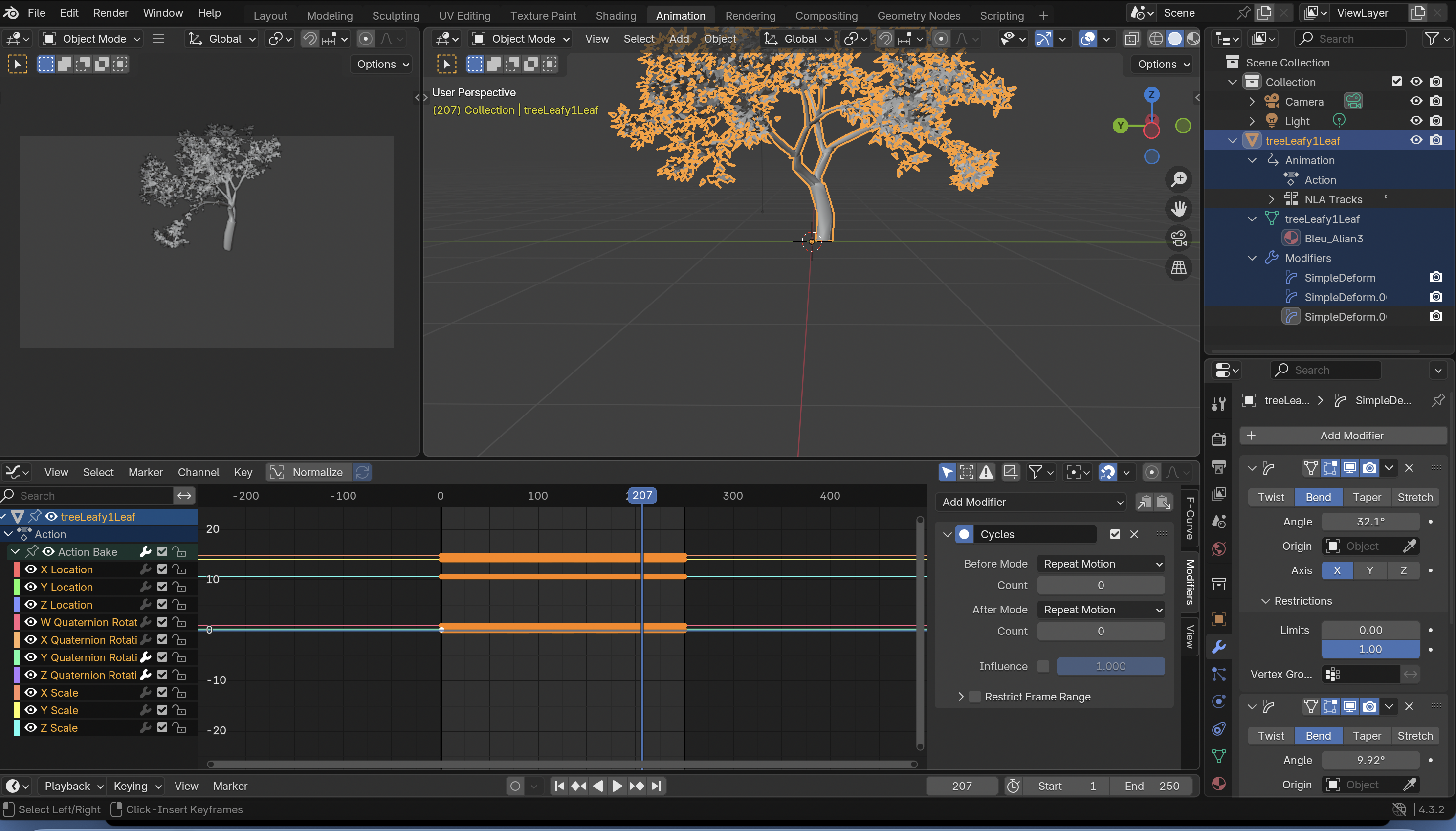
Task: Jump to next keyframe button
Action: tap(637, 786)
